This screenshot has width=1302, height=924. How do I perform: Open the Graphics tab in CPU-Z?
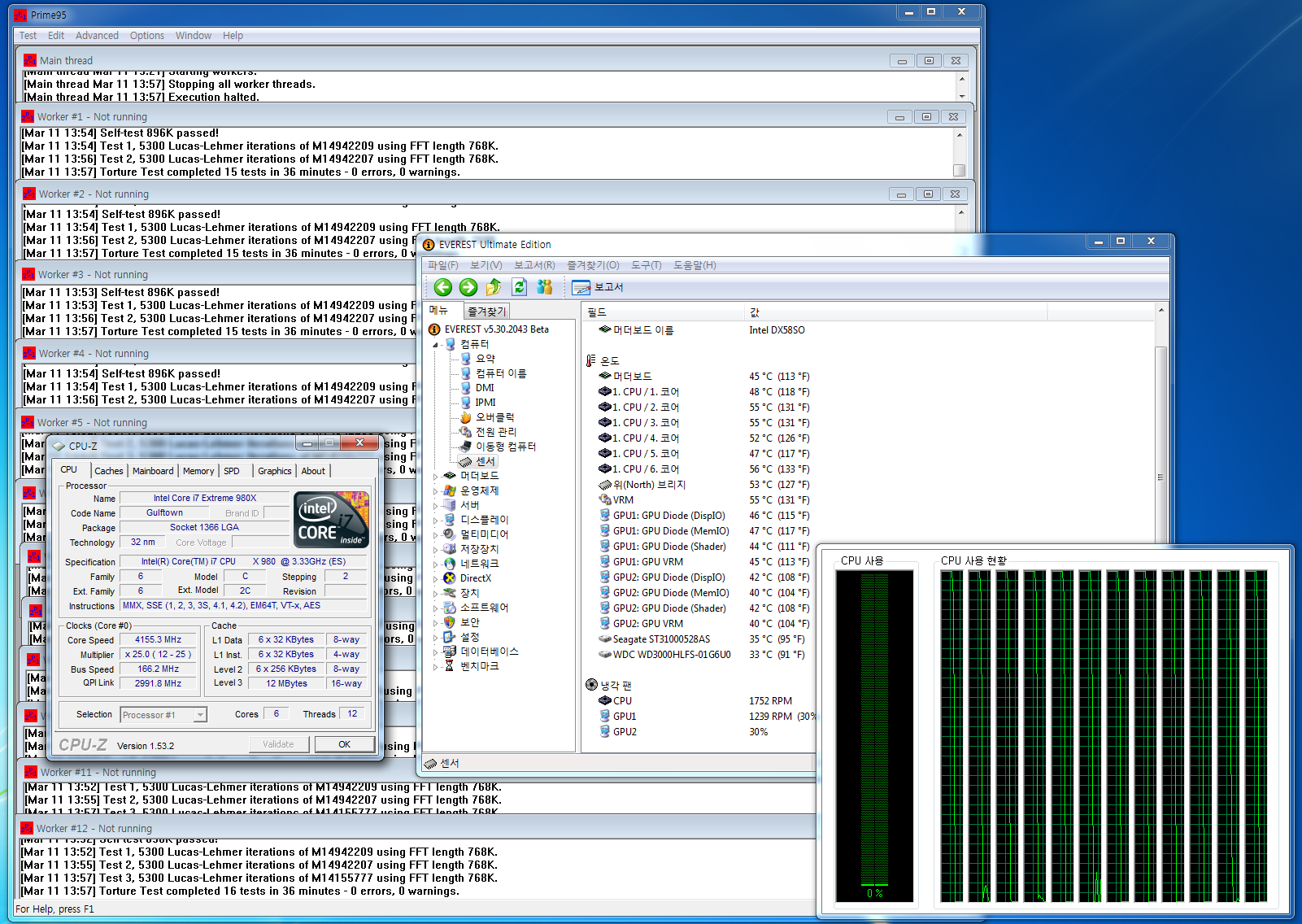point(274,471)
